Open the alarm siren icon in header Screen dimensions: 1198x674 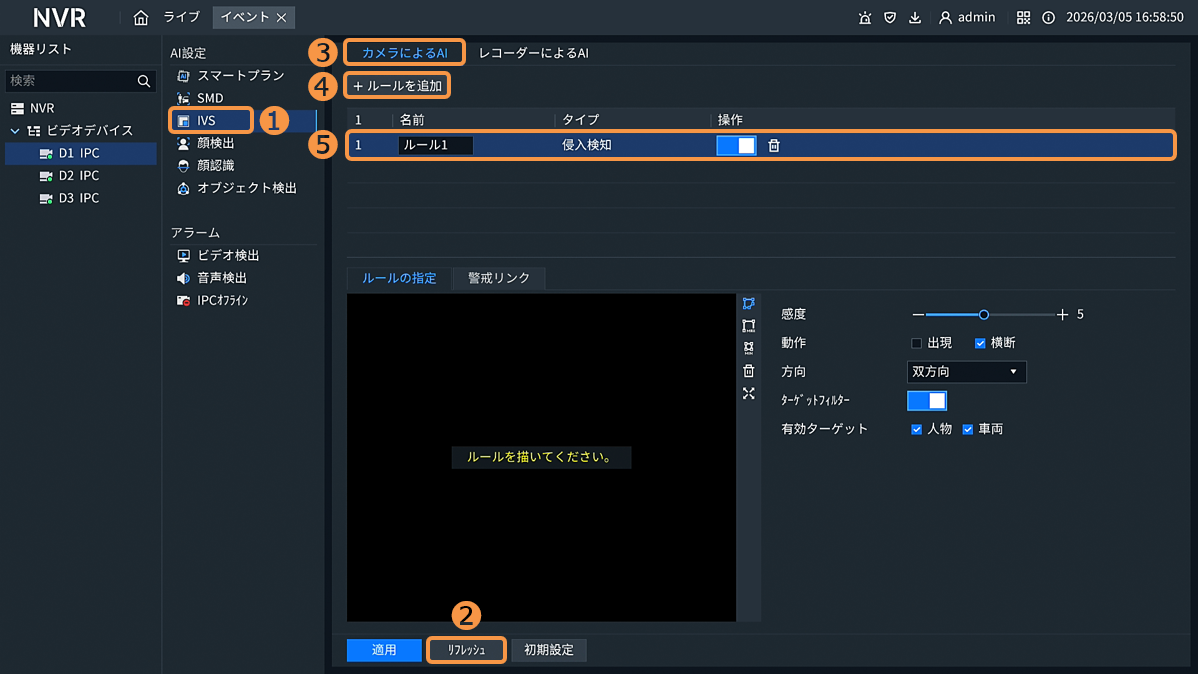click(865, 17)
